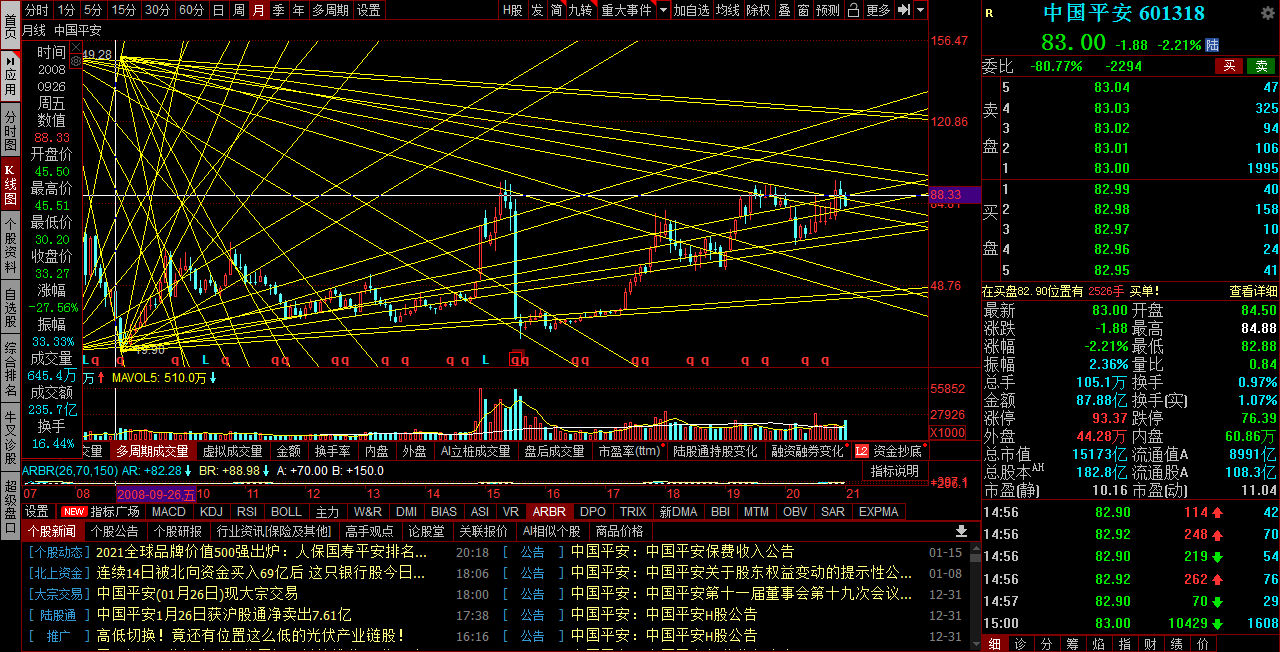
Task: Open the 应用 sidebar item
Action: 10,74
